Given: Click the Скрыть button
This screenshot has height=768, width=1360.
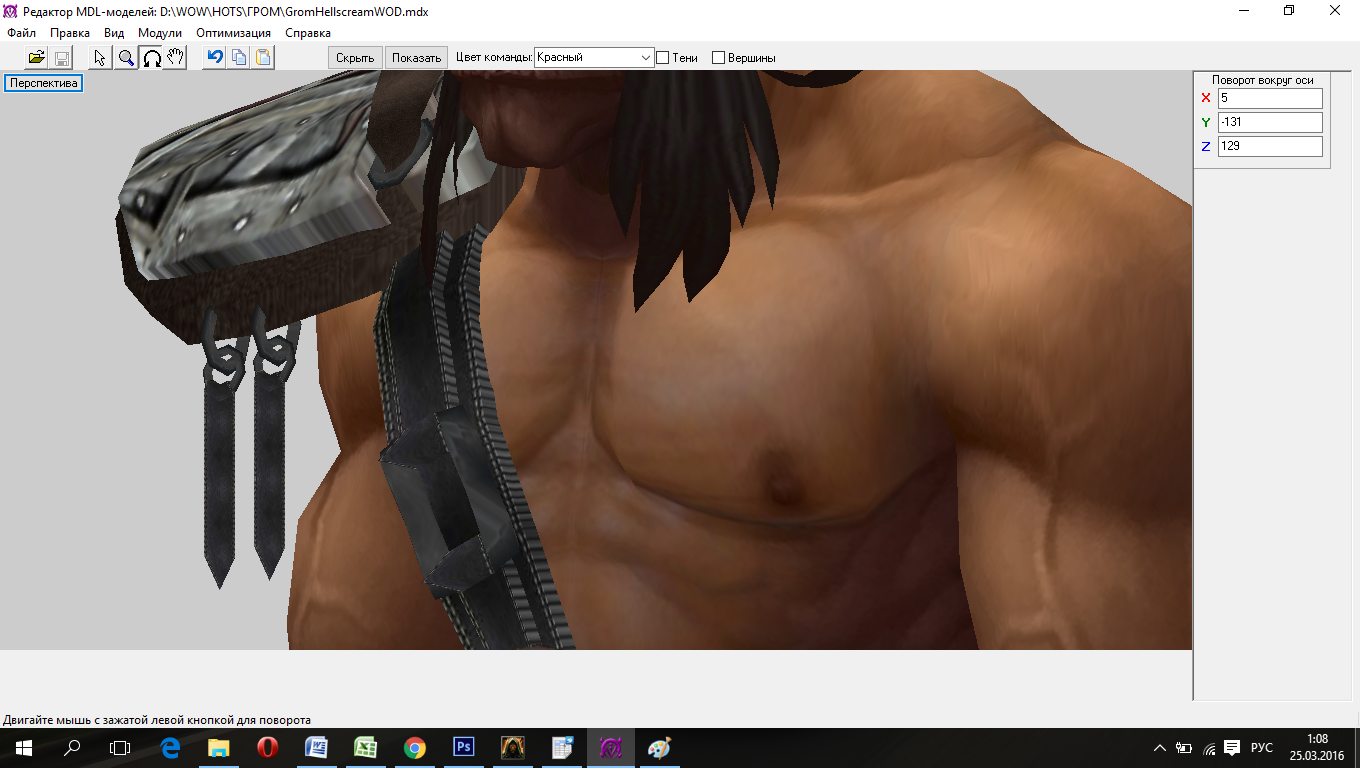Looking at the screenshot, I should coord(355,58).
